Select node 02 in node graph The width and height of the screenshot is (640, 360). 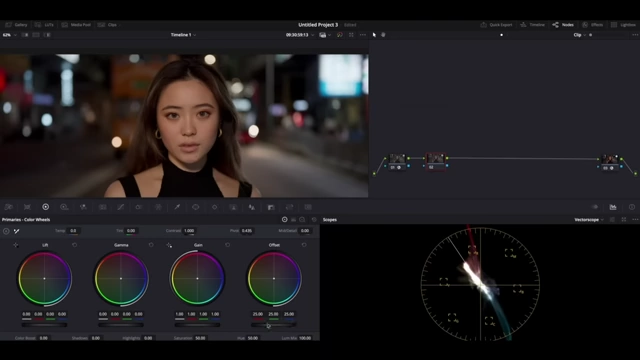(x=436, y=162)
